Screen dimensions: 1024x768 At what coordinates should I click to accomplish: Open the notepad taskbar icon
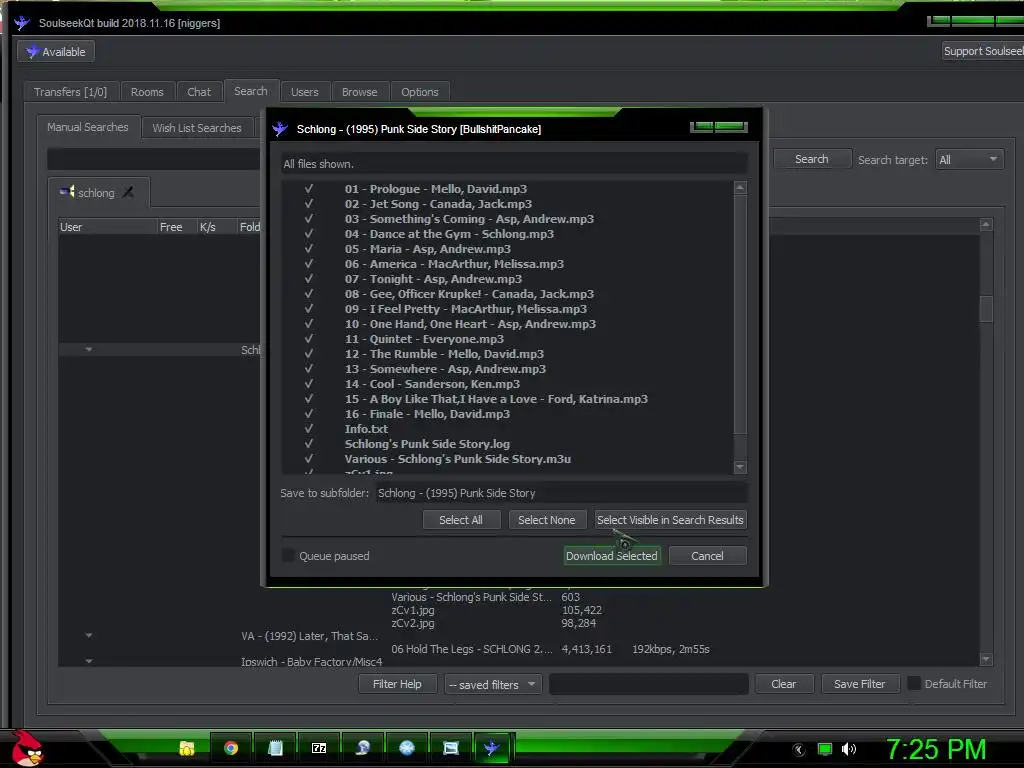pos(275,748)
